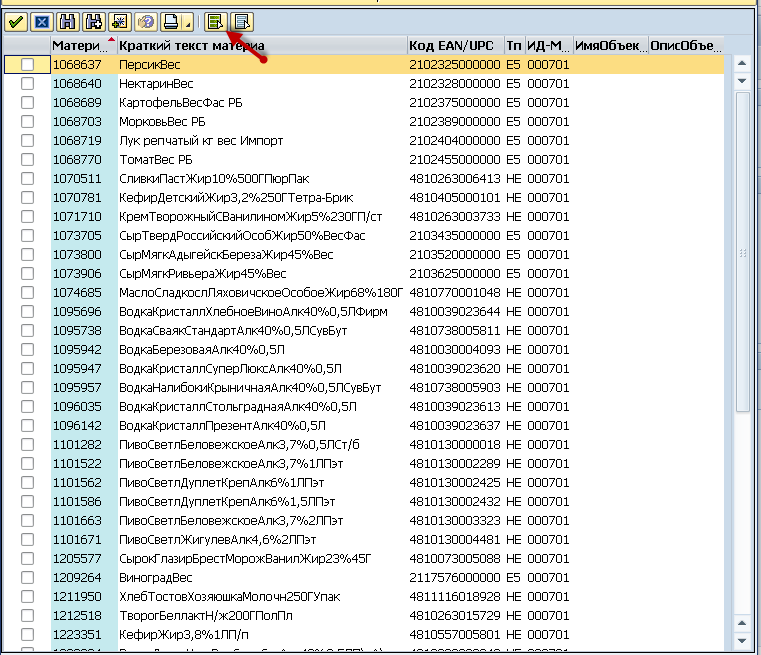Check the box for НектаринВес row
This screenshot has width=761, height=655.
pyautogui.click(x=28, y=83)
